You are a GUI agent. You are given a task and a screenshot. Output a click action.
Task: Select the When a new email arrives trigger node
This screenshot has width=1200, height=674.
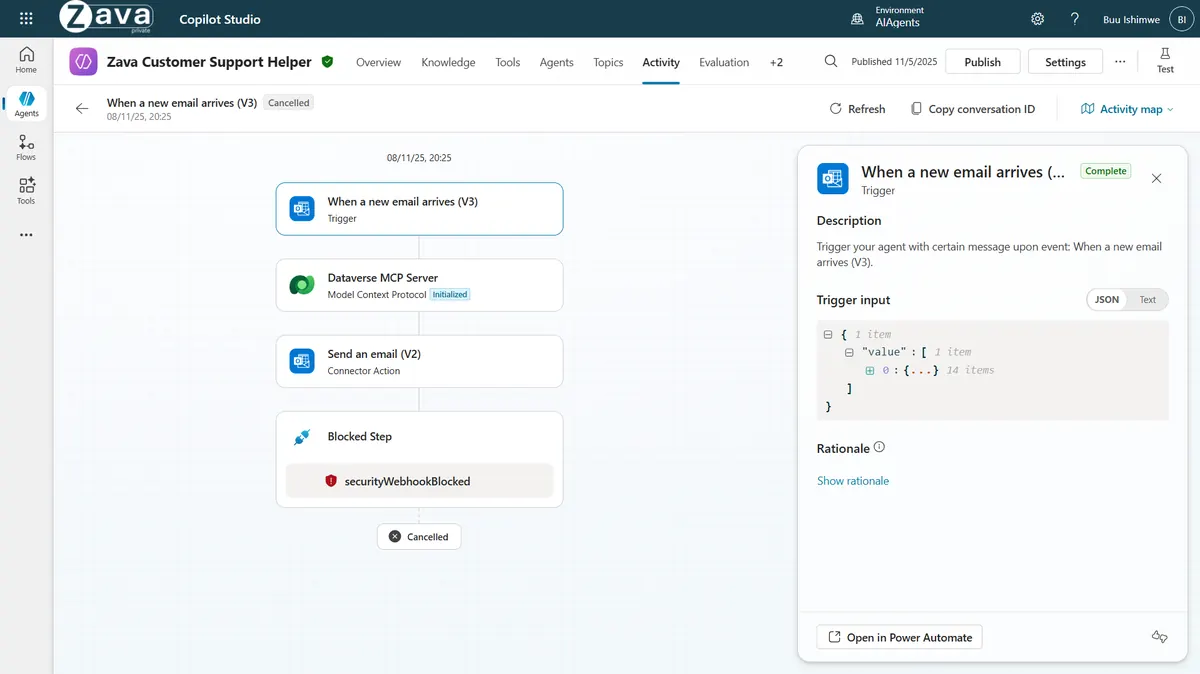point(419,209)
